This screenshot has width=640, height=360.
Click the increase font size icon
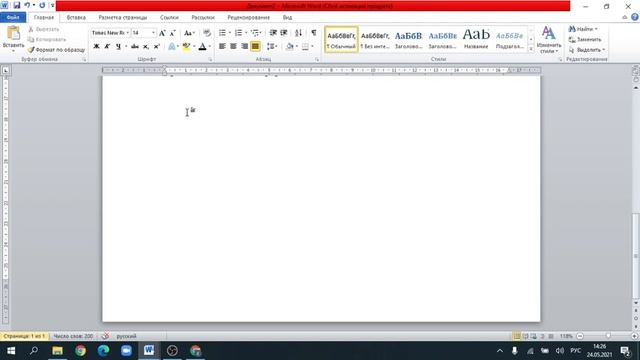tap(162, 33)
